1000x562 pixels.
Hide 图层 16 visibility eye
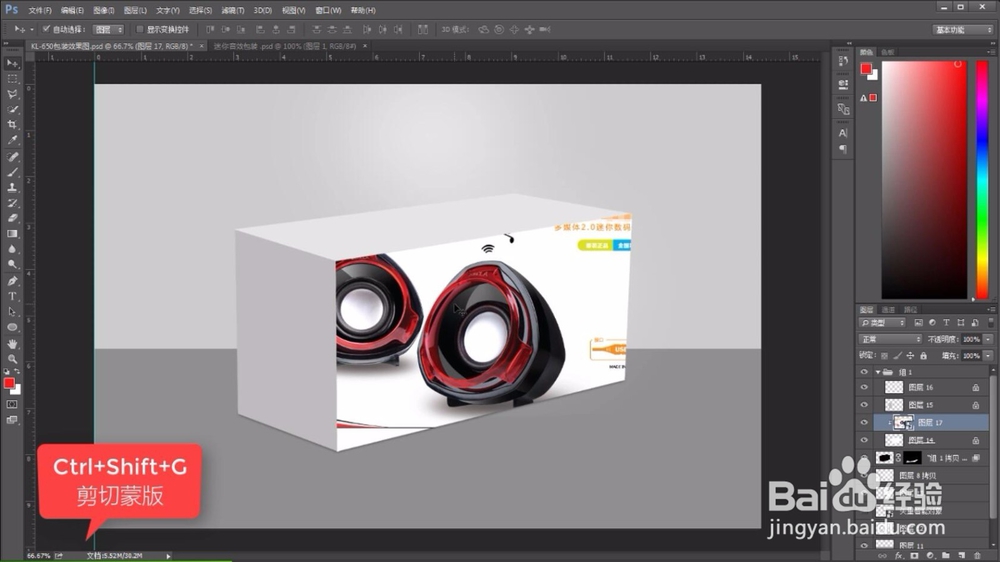pyautogui.click(x=864, y=387)
